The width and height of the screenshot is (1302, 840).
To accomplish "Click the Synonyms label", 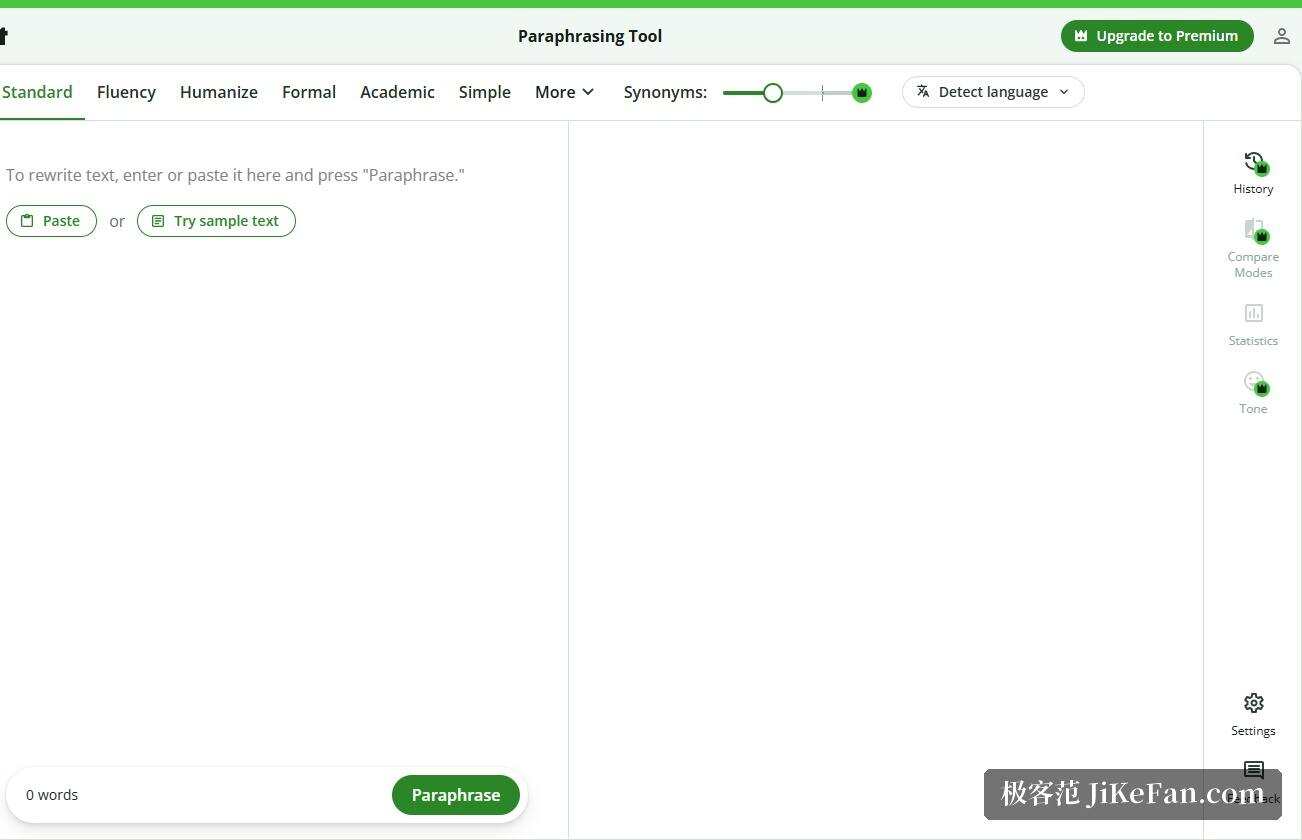I will (x=665, y=92).
